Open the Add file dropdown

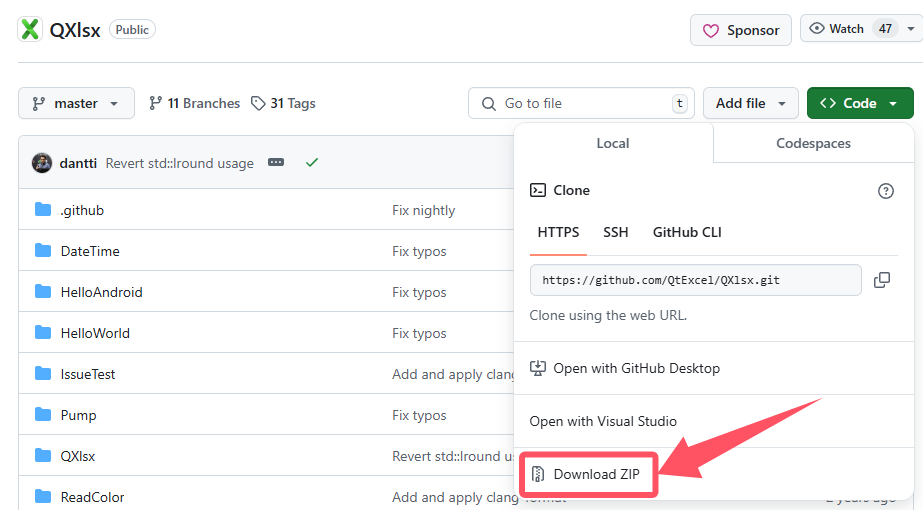click(x=751, y=103)
